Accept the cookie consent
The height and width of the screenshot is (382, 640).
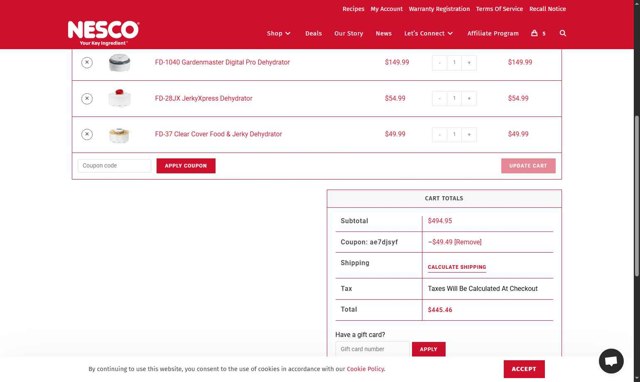pyautogui.click(x=524, y=369)
